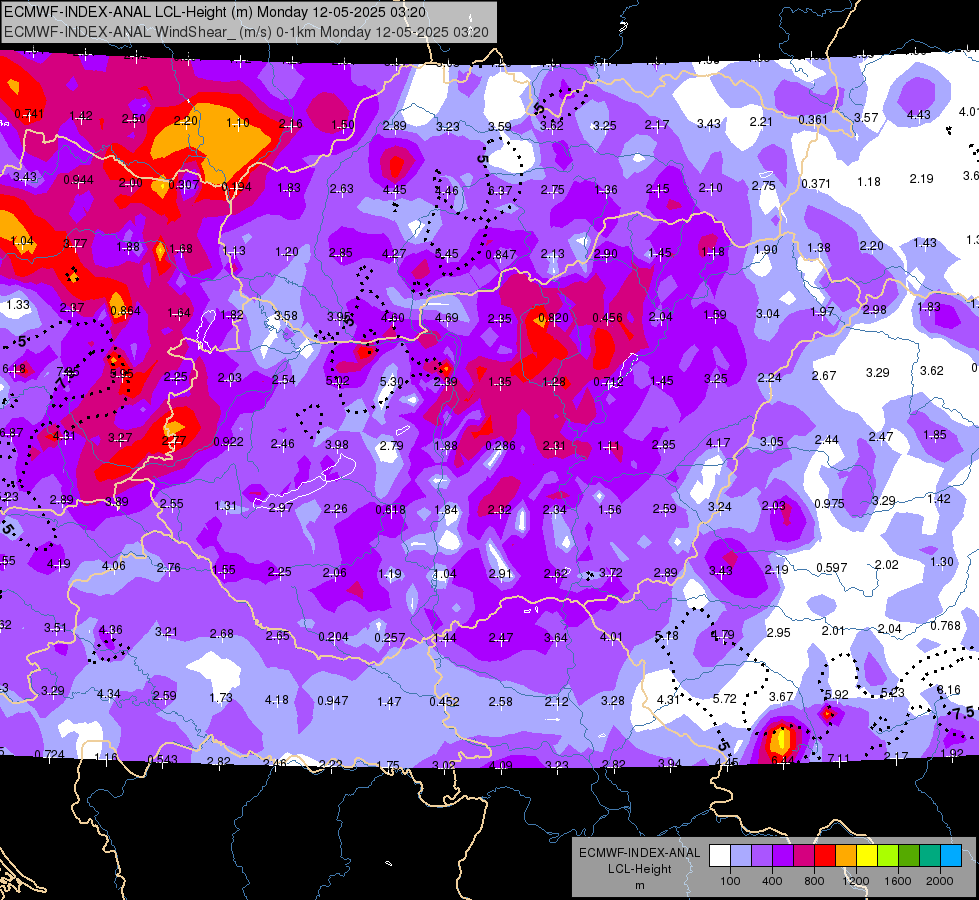Screen dimensions: 979x900
Task: Click the LCL-Height title line at top
Action: pos(215,12)
